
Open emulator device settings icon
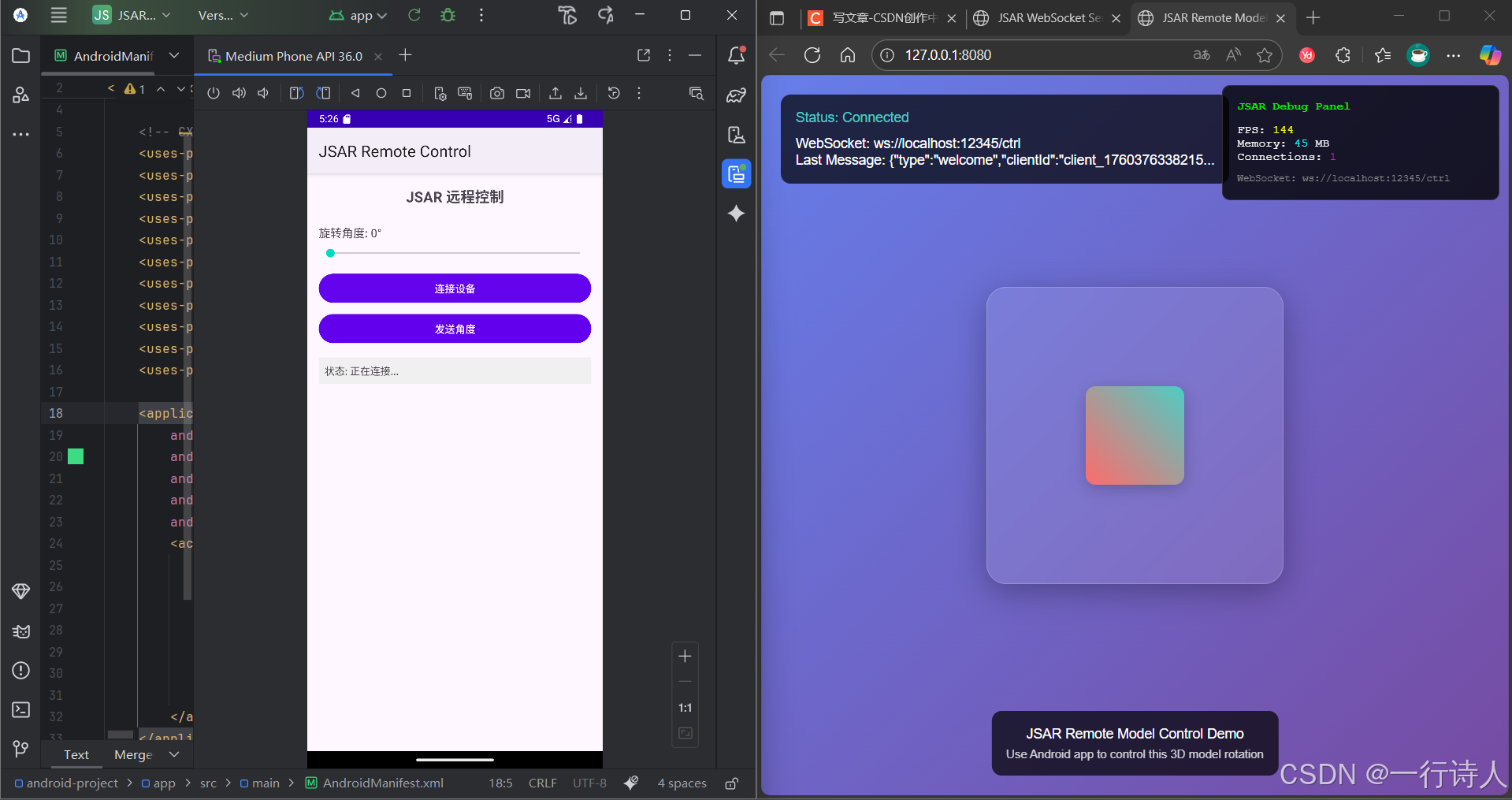(x=440, y=93)
